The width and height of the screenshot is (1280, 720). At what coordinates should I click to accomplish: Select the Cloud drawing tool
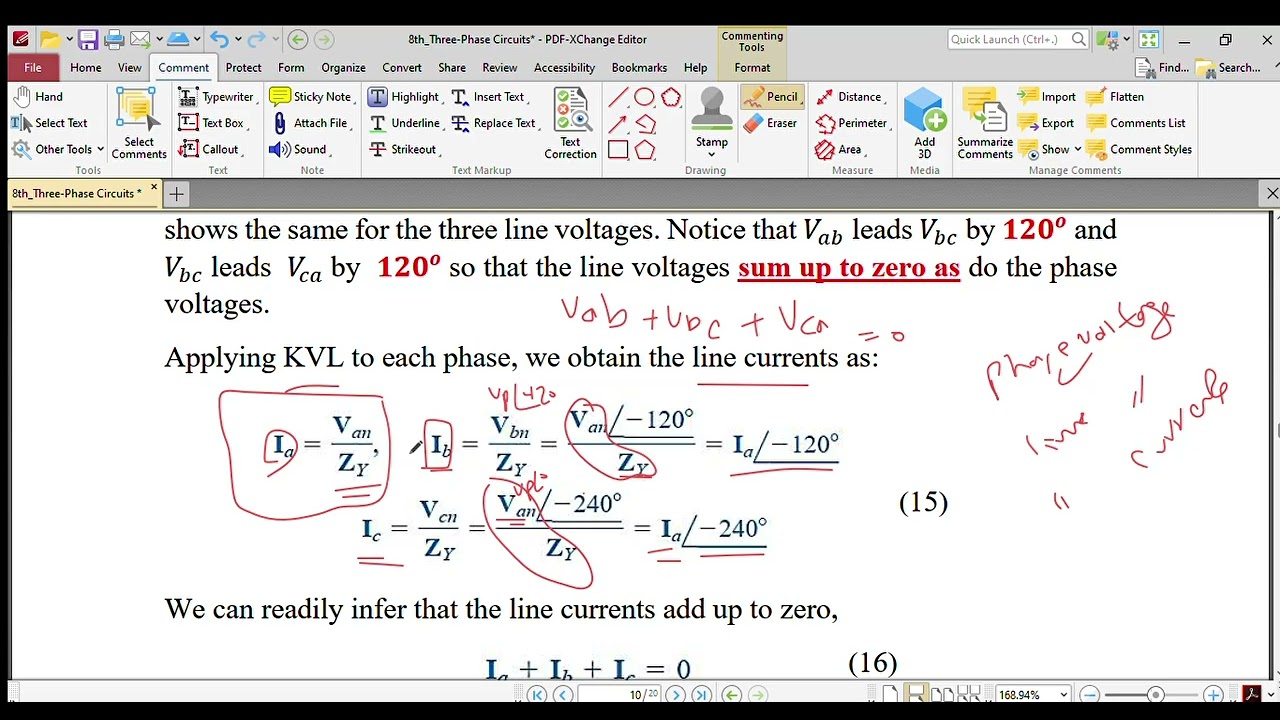pyautogui.click(x=671, y=97)
